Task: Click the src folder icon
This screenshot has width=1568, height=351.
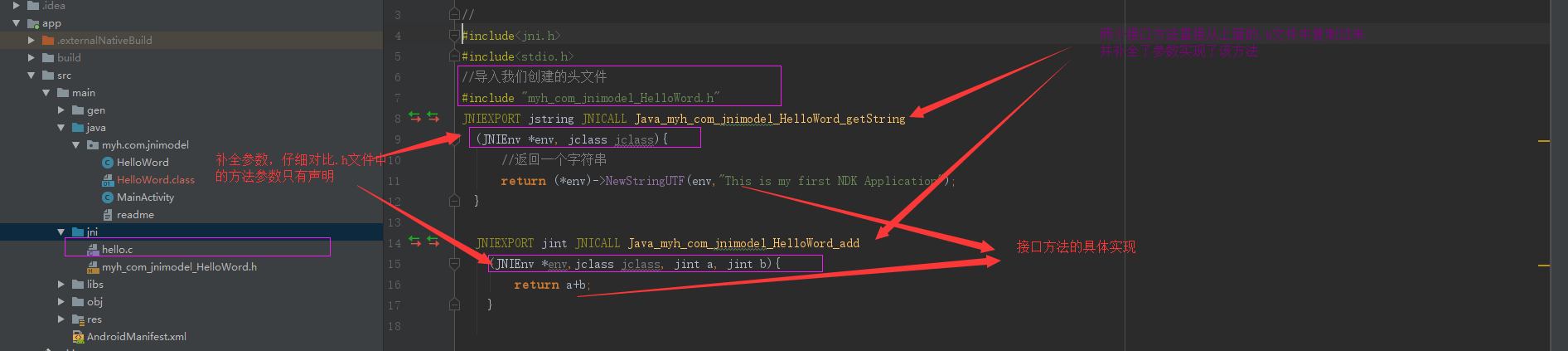Action: point(48,76)
